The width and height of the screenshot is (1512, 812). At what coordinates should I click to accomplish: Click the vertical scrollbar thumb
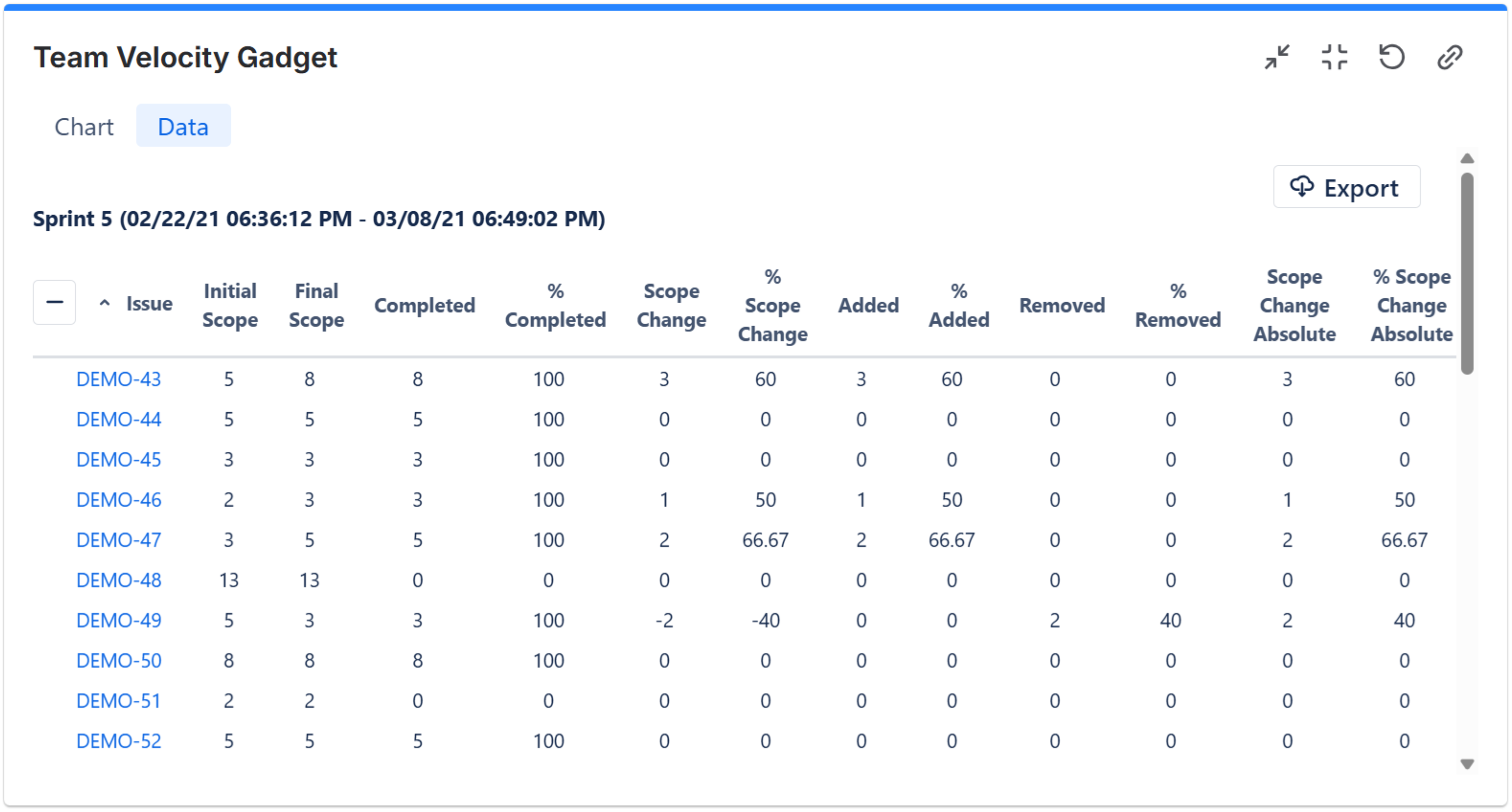(1467, 273)
